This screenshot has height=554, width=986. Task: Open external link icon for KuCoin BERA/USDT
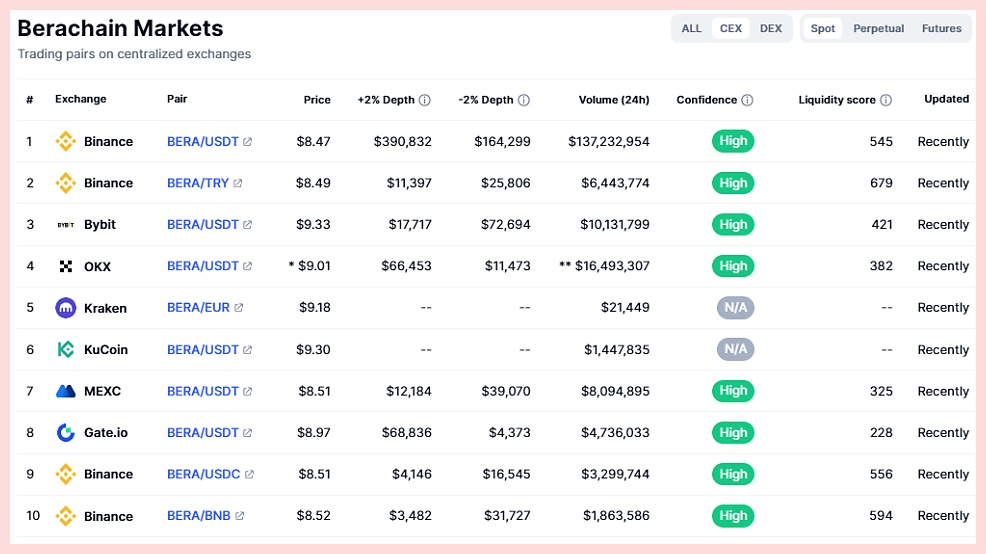(248, 350)
